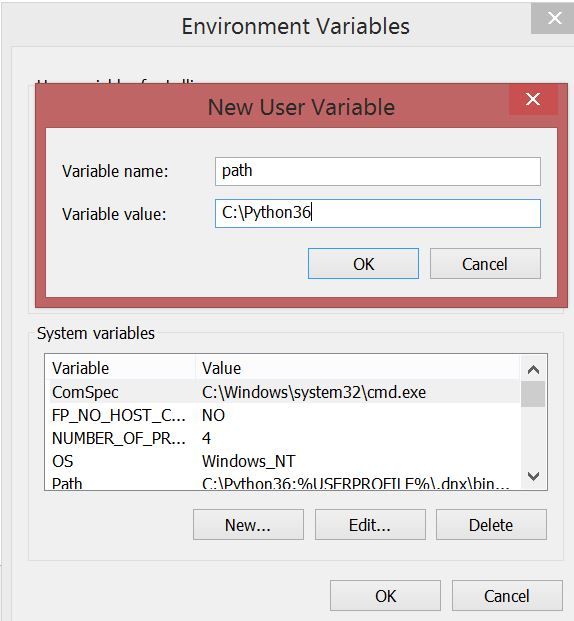Screen dimensions: 574x621
Task: Click the value 4 cell
Action: point(206,438)
